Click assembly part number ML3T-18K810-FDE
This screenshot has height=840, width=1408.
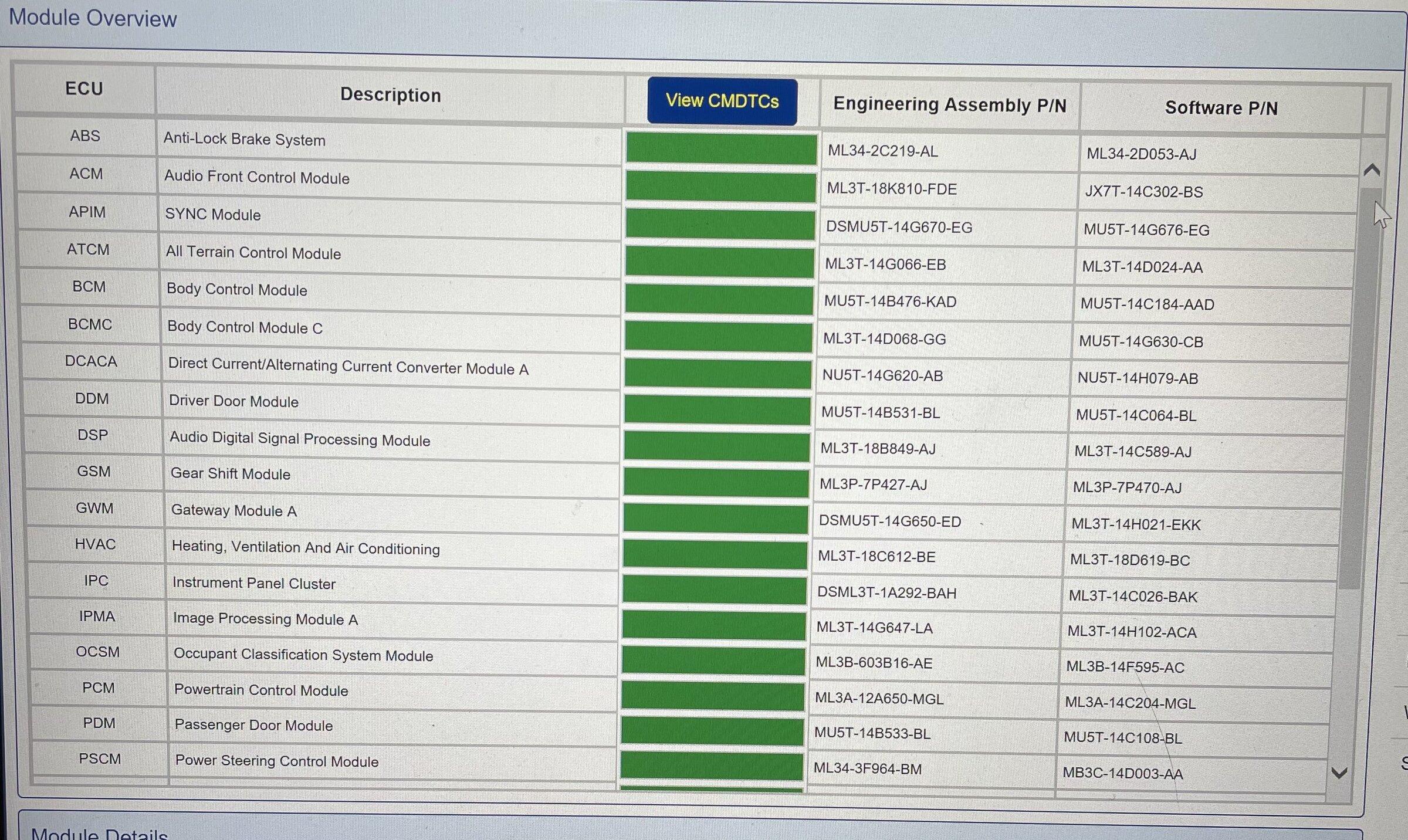point(892,189)
